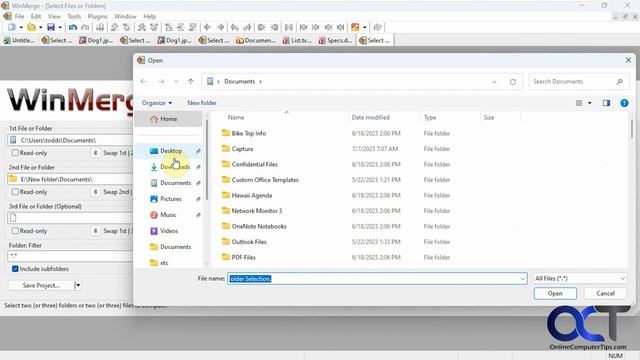Viewport: 640px width, 360px height.
Task: Show the preview pane in Open dialog
Action: point(606,103)
